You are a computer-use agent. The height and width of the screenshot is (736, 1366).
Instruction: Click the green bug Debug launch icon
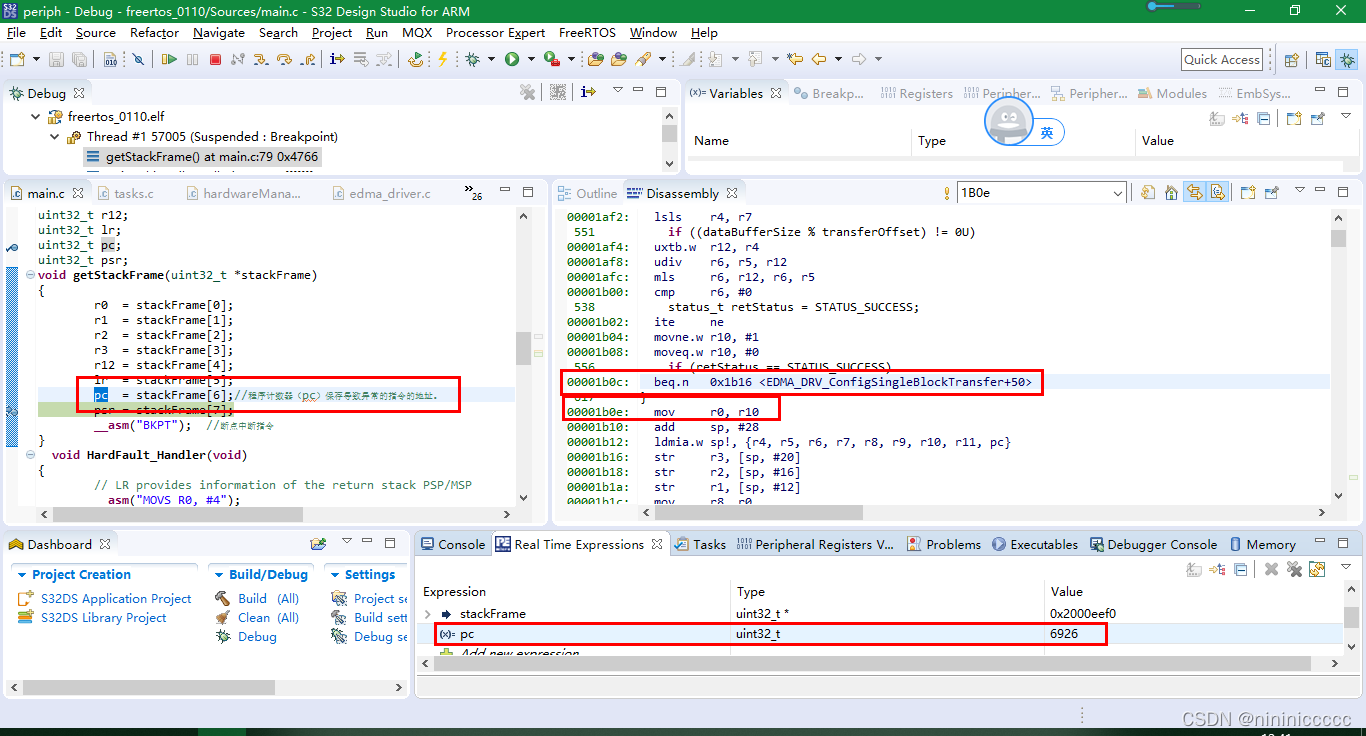(x=472, y=60)
